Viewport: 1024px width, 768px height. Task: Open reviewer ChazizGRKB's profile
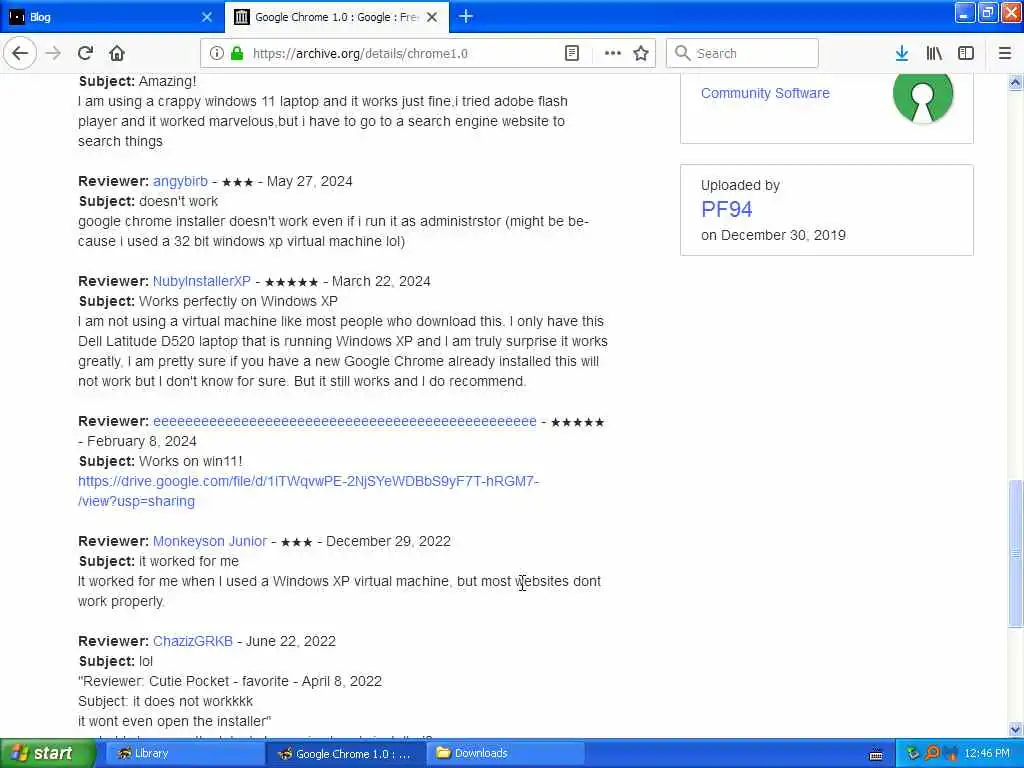pos(193,641)
